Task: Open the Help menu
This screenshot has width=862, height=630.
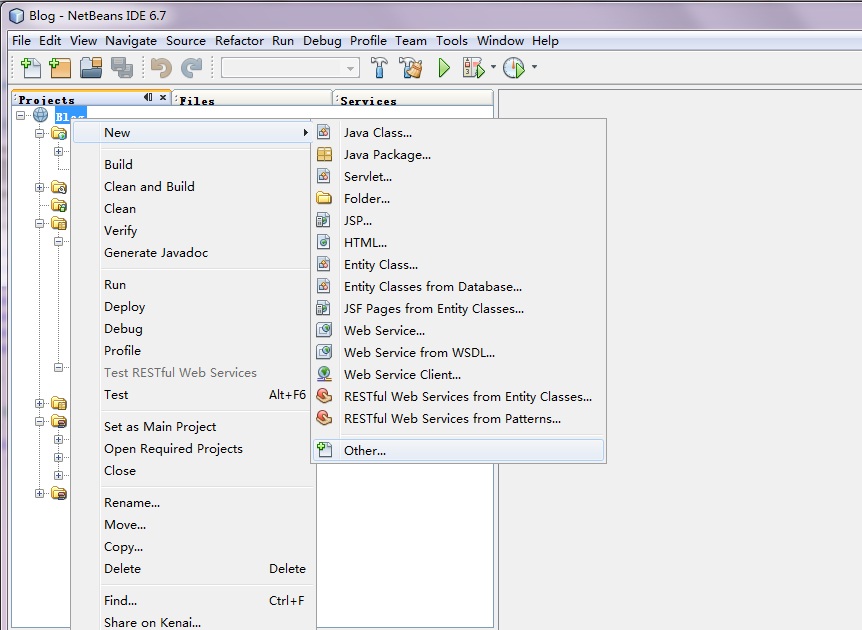Action: pyautogui.click(x=545, y=41)
